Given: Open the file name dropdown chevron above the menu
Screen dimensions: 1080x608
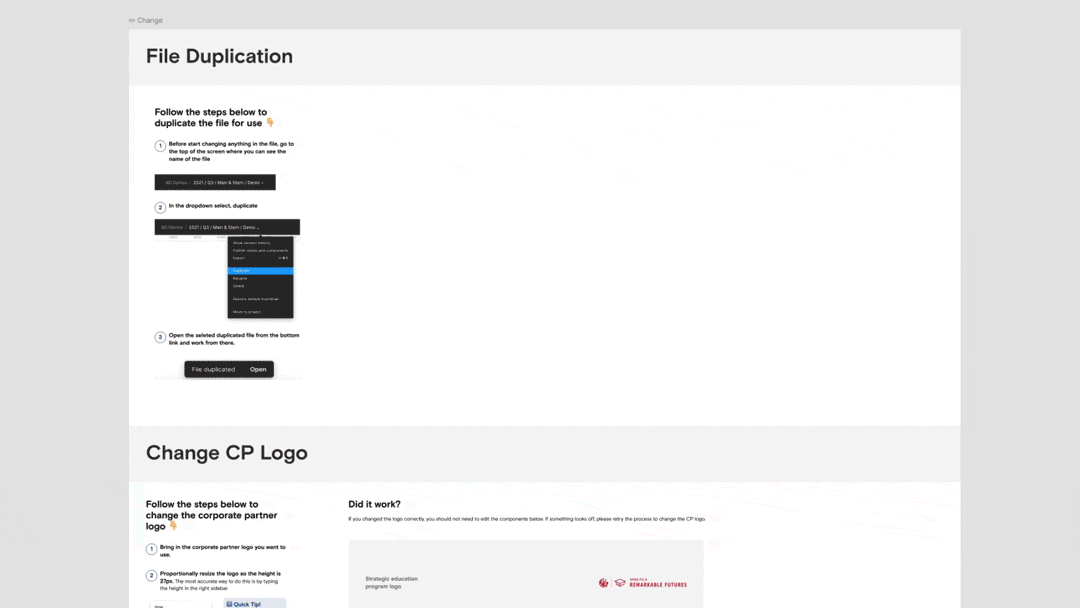Looking at the screenshot, I should point(258,227).
